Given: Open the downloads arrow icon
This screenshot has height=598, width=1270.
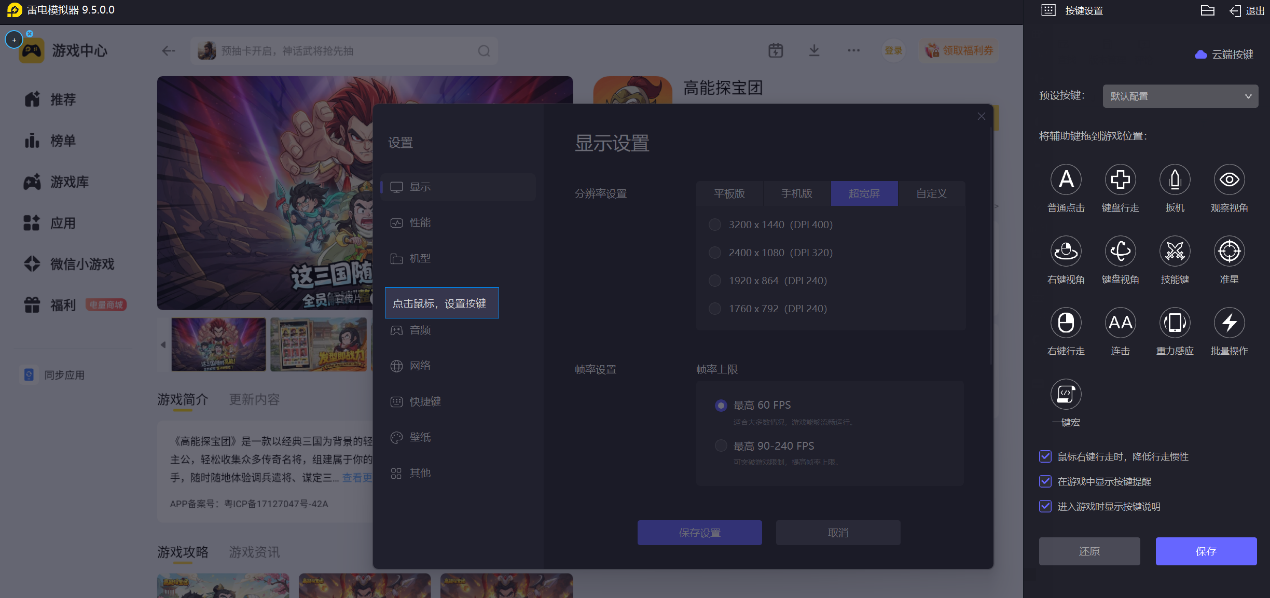Looking at the screenshot, I should [814, 50].
